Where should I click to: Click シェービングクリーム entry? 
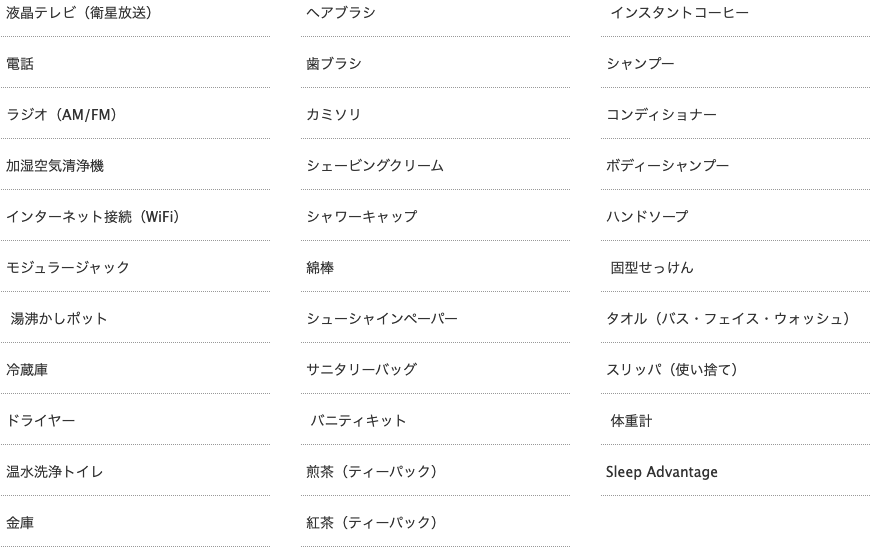(375, 166)
